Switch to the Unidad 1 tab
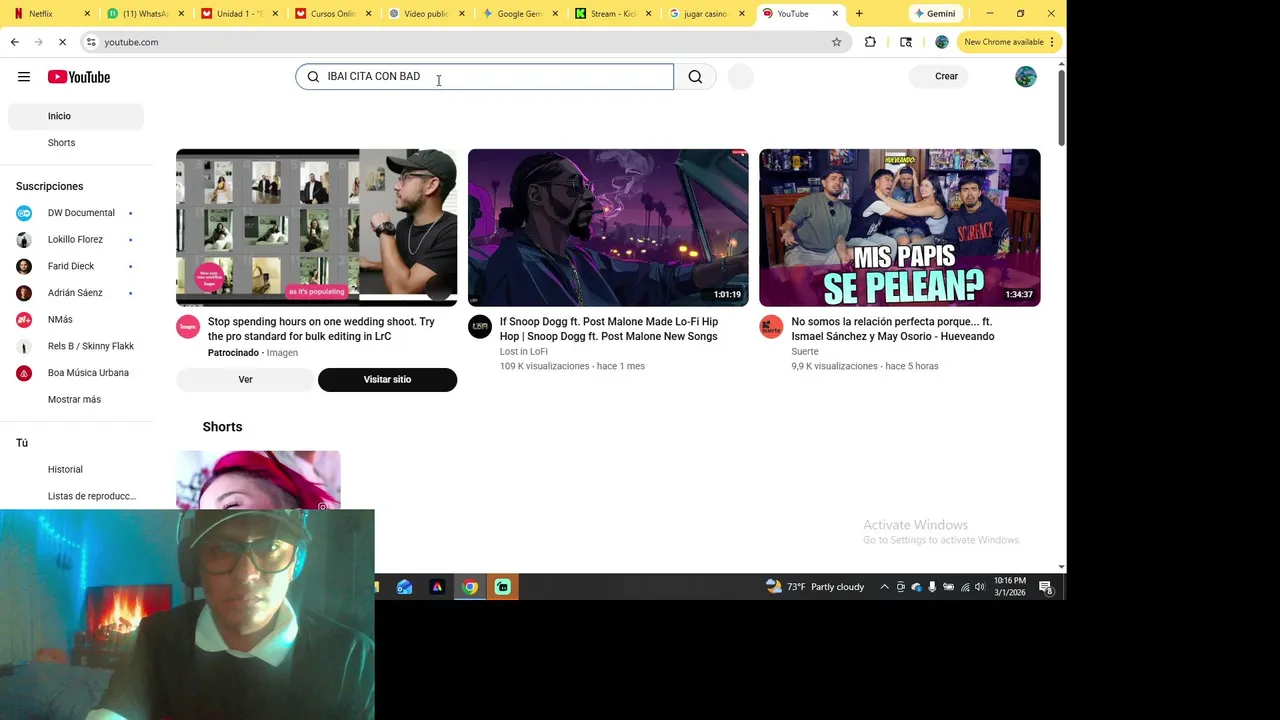1280x720 pixels. pos(240,14)
